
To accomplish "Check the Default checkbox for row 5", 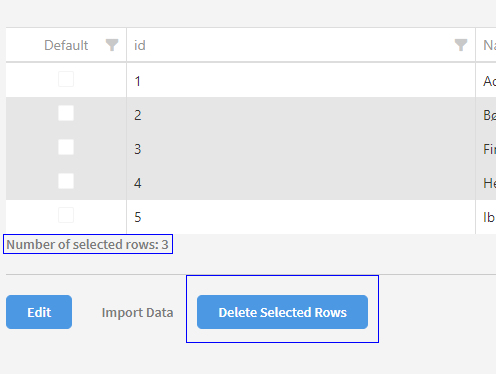I will 66,215.
